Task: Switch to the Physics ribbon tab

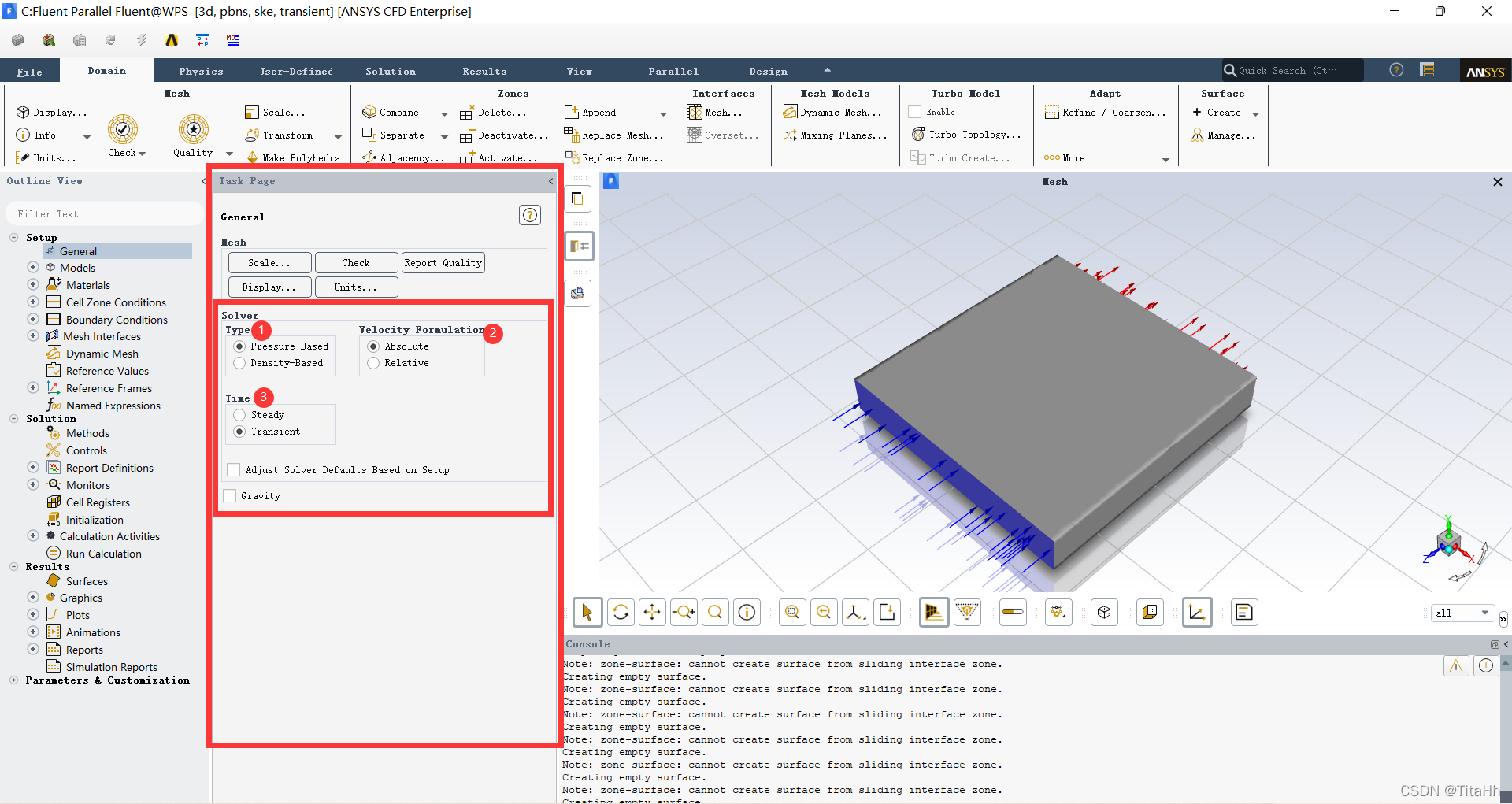Action: pyautogui.click(x=201, y=72)
